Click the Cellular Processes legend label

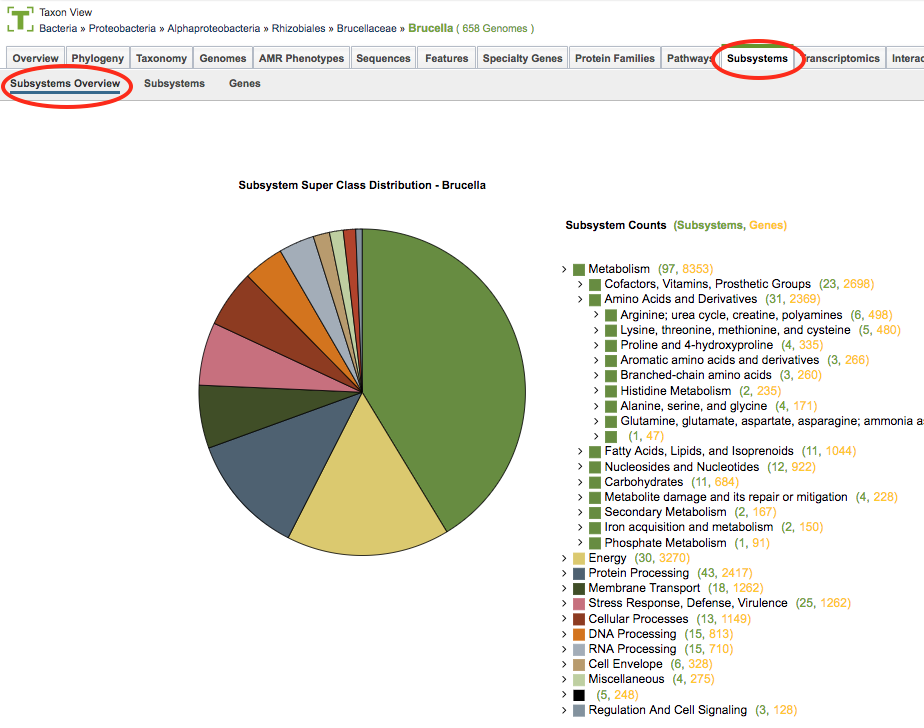(x=638, y=619)
